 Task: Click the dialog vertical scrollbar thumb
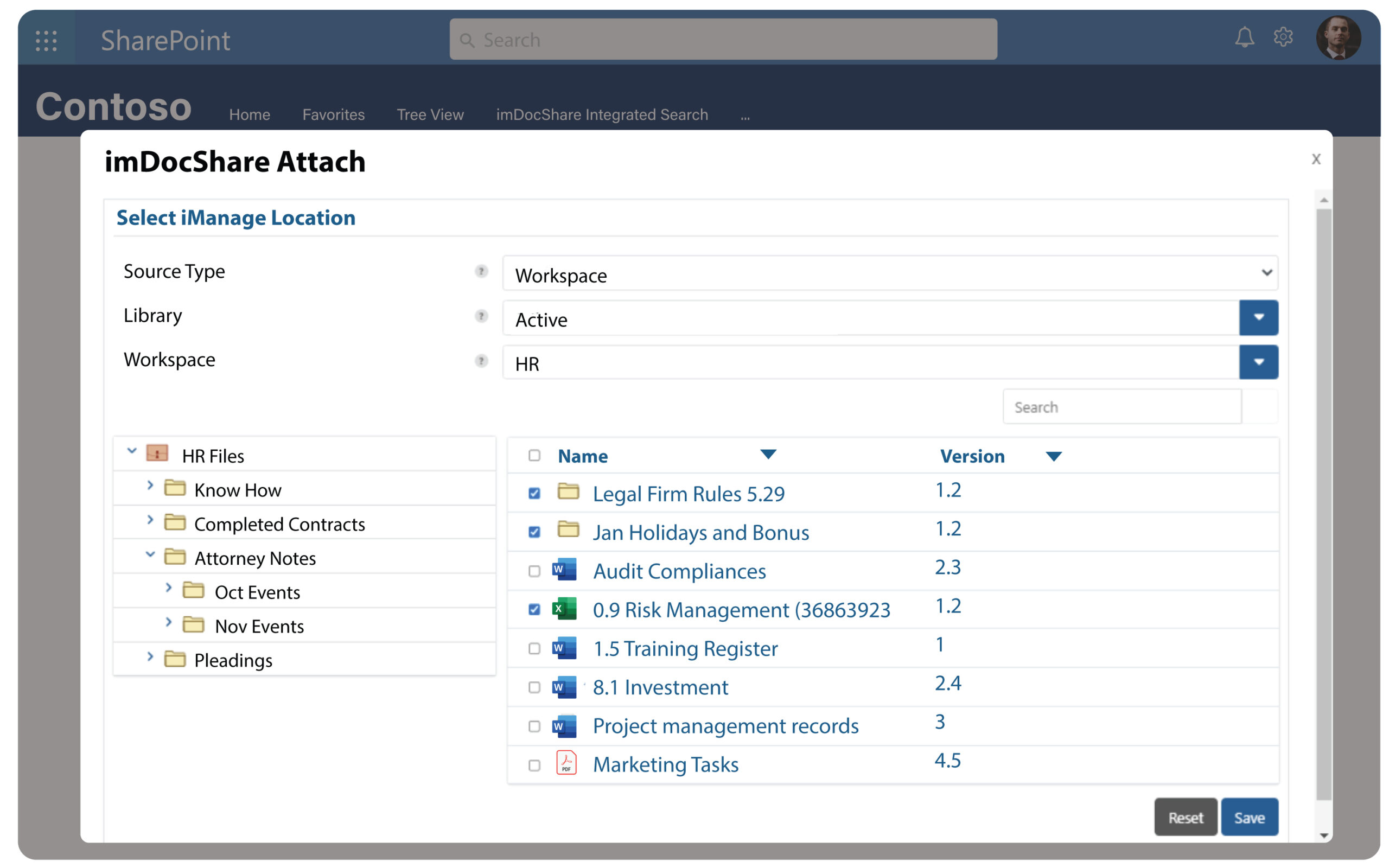tap(1323, 504)
